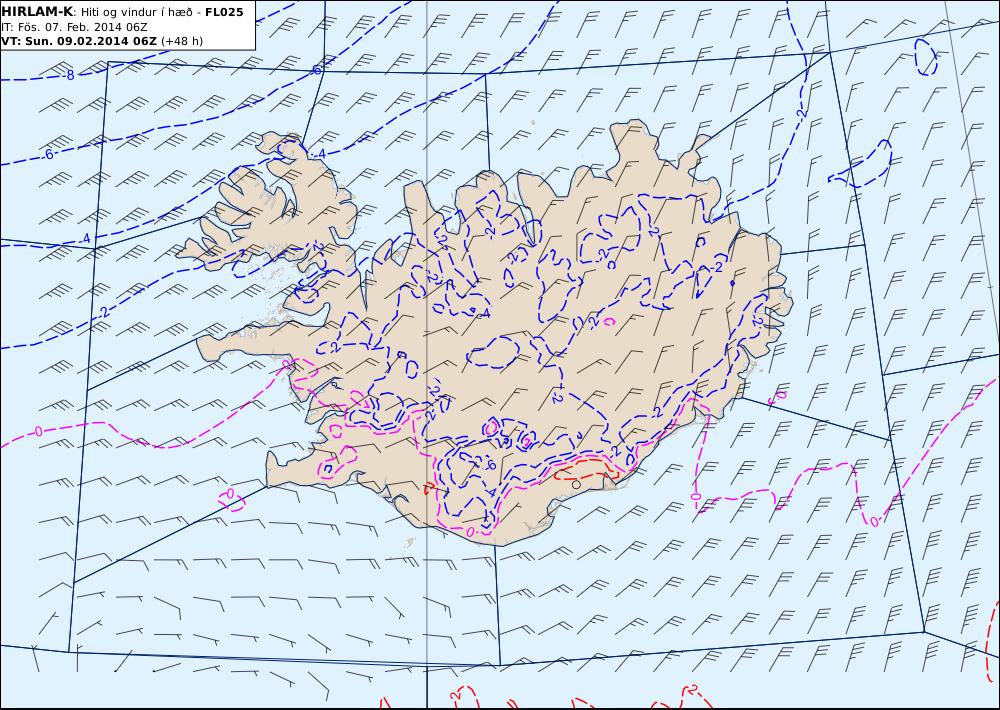This screenshot has width=1000, height=710.
Task: Click the (+48 h) forecast offset text
Action: point(182,41)
